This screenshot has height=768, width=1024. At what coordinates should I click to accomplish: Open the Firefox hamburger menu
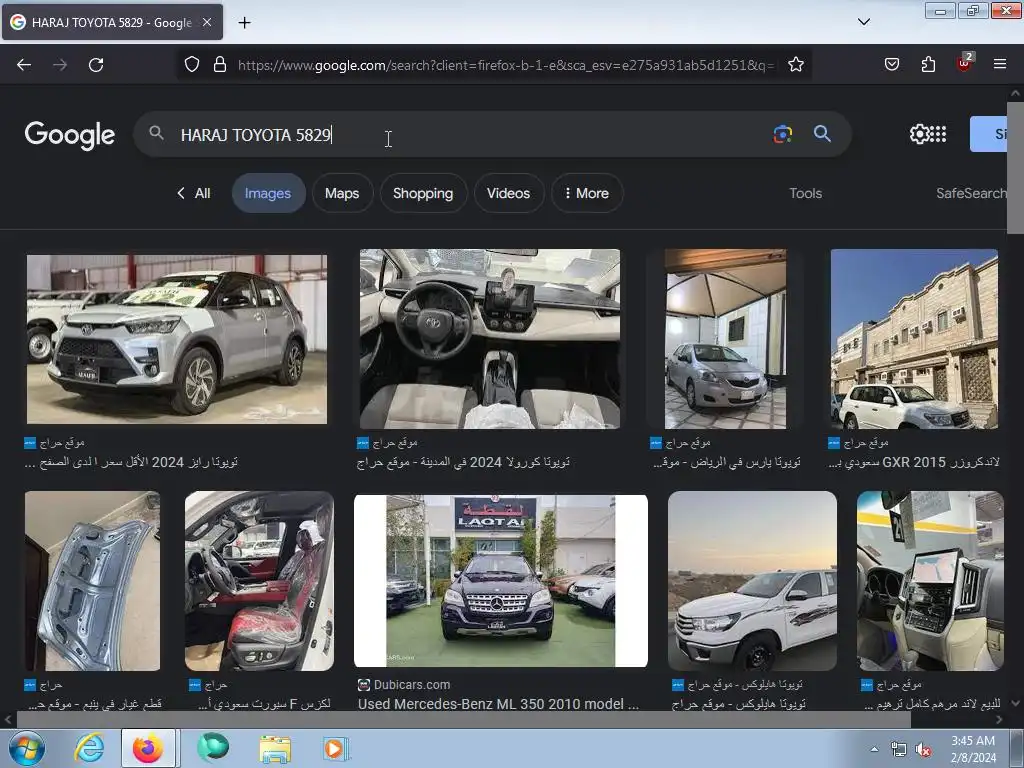point(1000,65)
